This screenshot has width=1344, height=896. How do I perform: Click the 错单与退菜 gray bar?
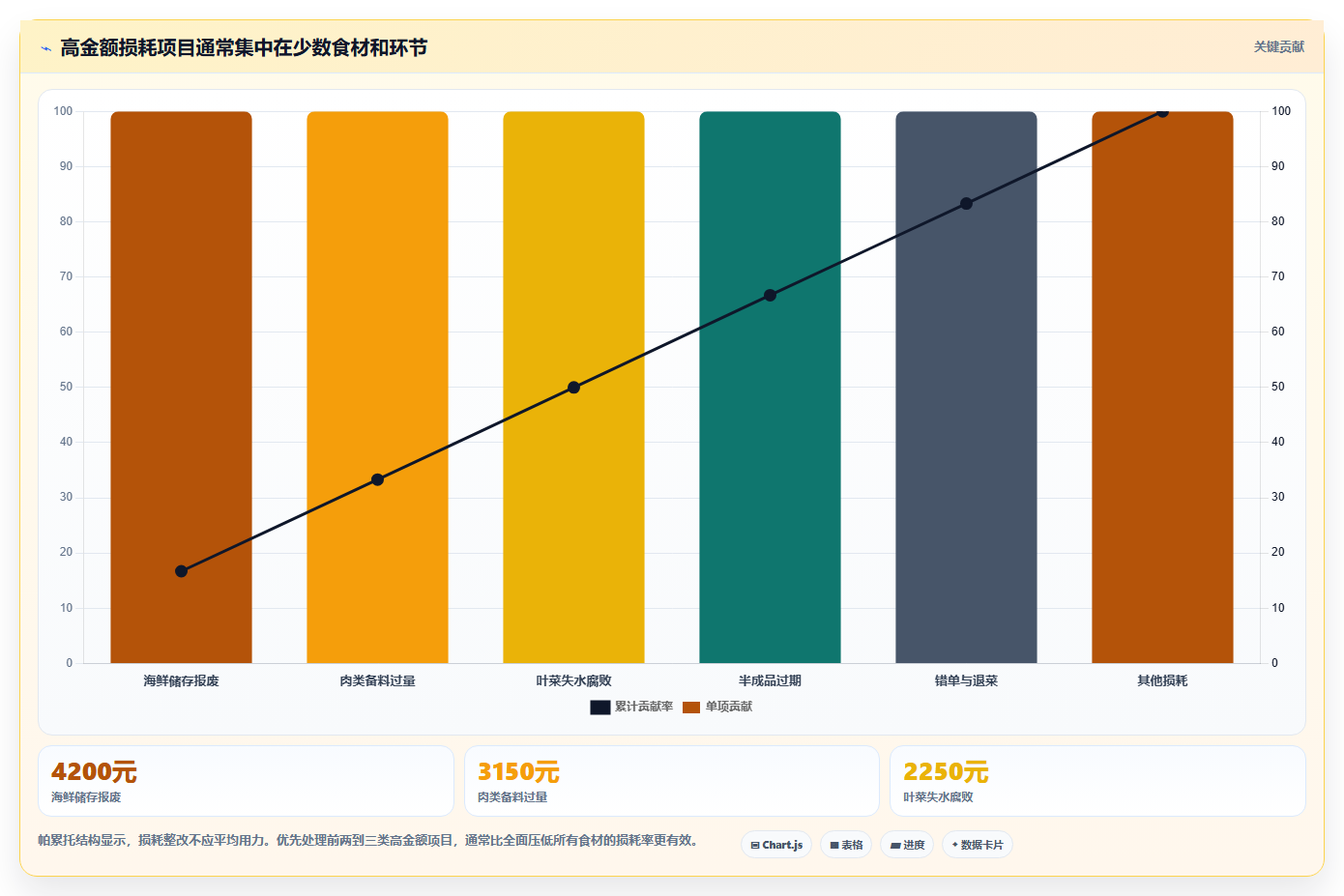[x=966, y=388]
